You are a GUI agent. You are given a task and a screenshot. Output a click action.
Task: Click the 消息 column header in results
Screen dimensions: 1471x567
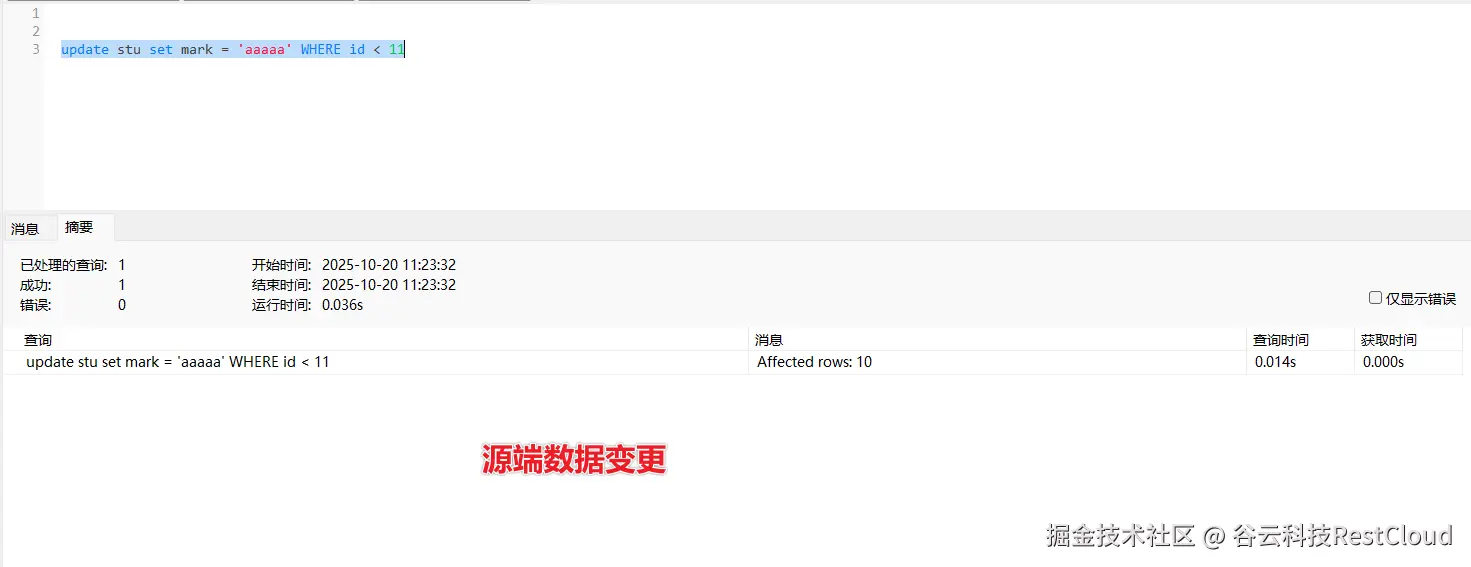coord(998,340)
